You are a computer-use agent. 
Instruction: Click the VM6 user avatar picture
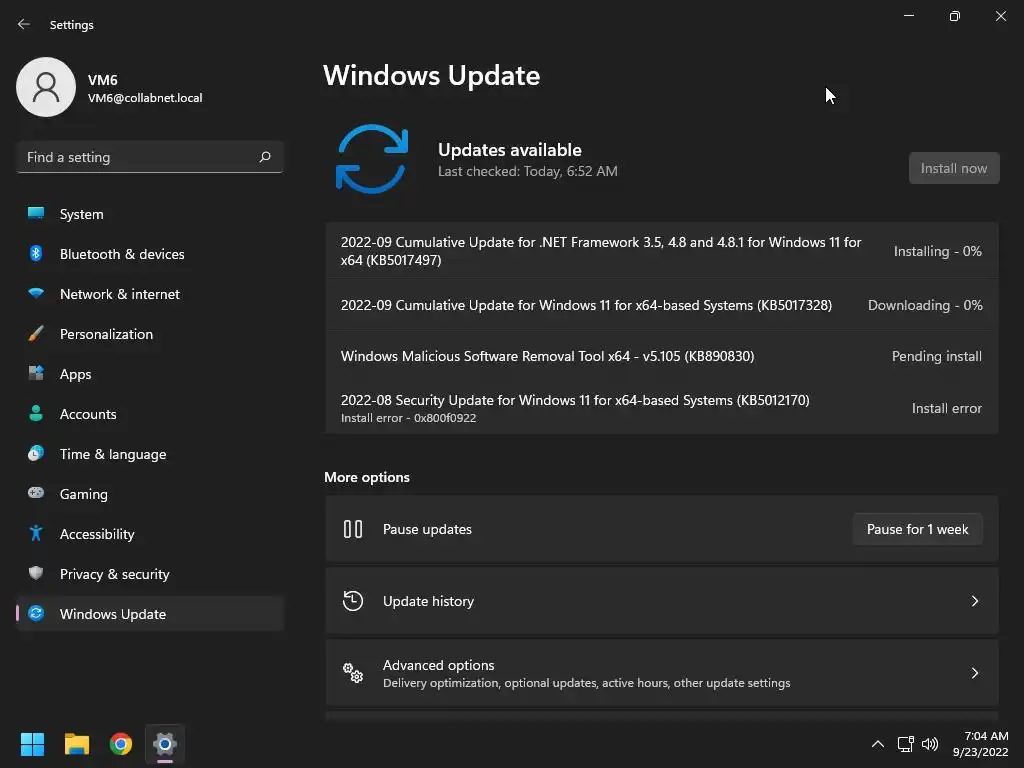46,87
